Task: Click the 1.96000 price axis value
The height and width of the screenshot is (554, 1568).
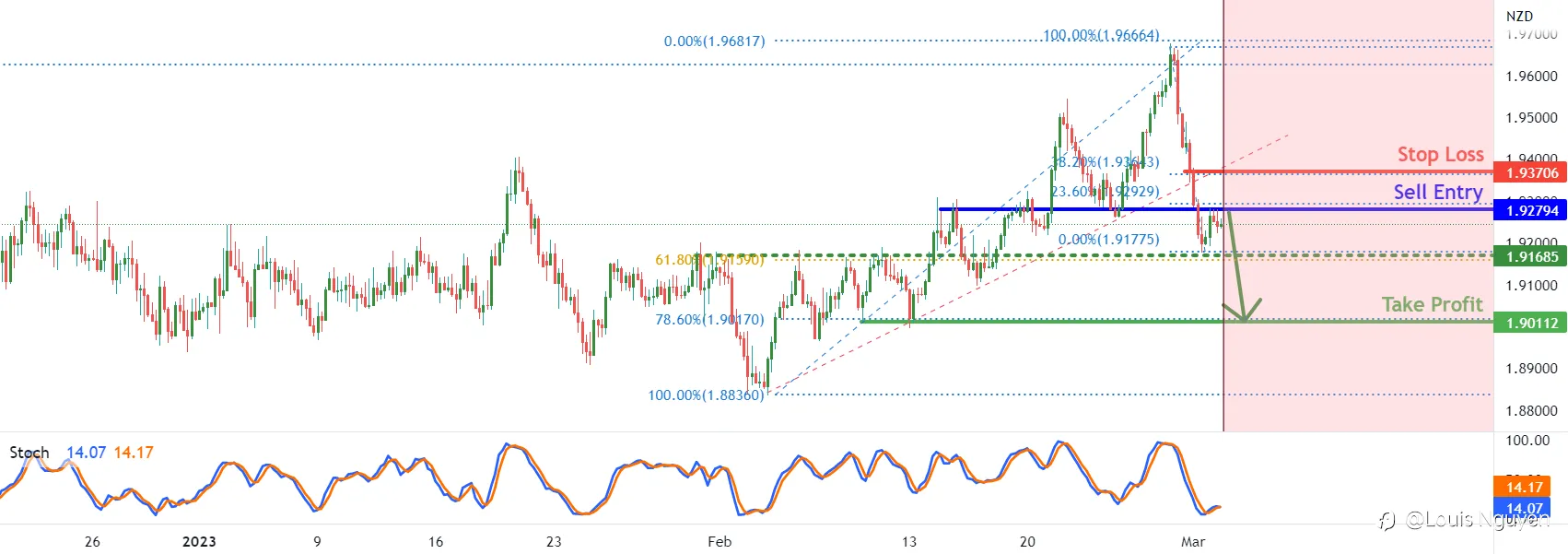Action: pos(1531,77)
